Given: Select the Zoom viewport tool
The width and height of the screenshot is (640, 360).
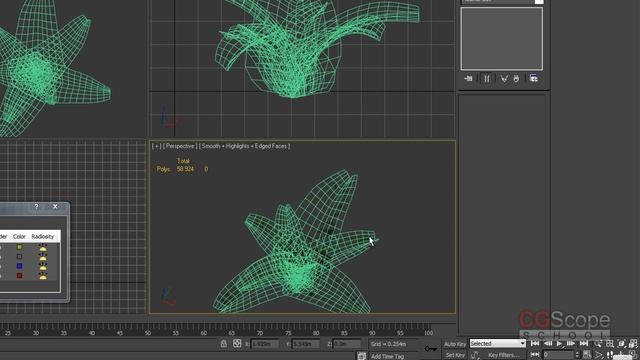Looking at the screenshot, I should coord(598,344).
